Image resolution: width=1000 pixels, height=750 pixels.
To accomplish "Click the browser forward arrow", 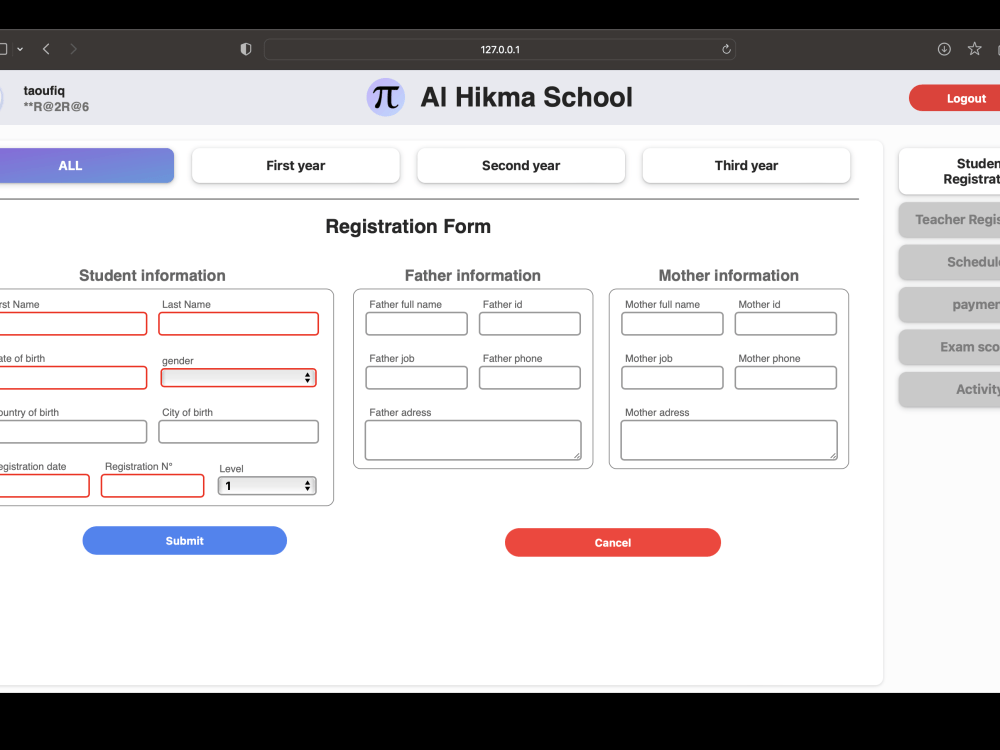I will [x=73, y=49].
